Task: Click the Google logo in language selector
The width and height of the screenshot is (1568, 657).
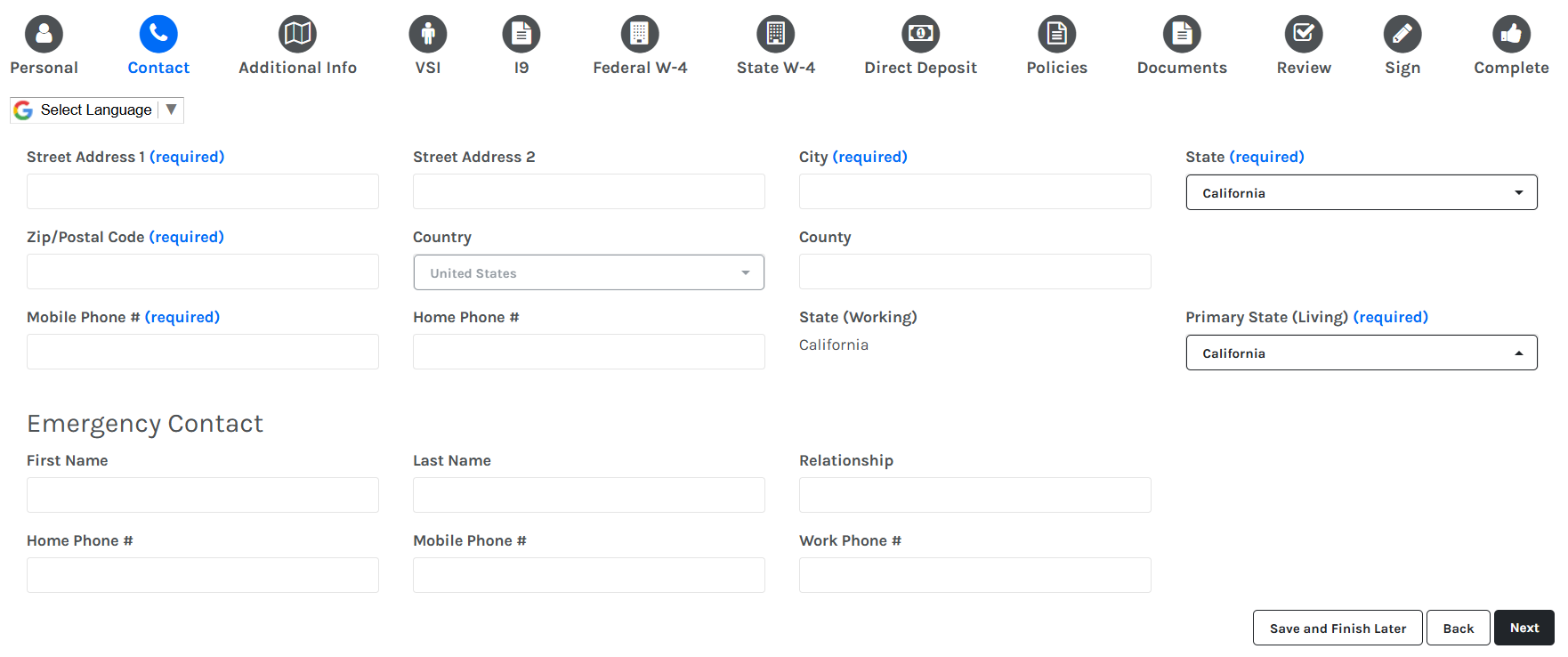Action: [x=23, y=110]
